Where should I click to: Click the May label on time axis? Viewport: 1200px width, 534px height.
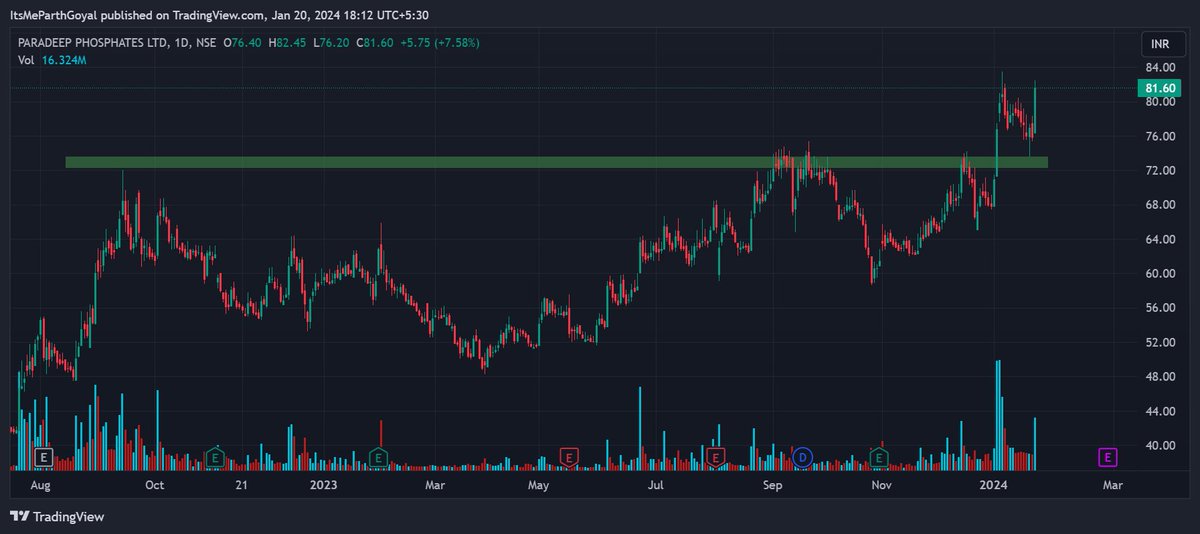pyautogui.click(x=539, y=485)
